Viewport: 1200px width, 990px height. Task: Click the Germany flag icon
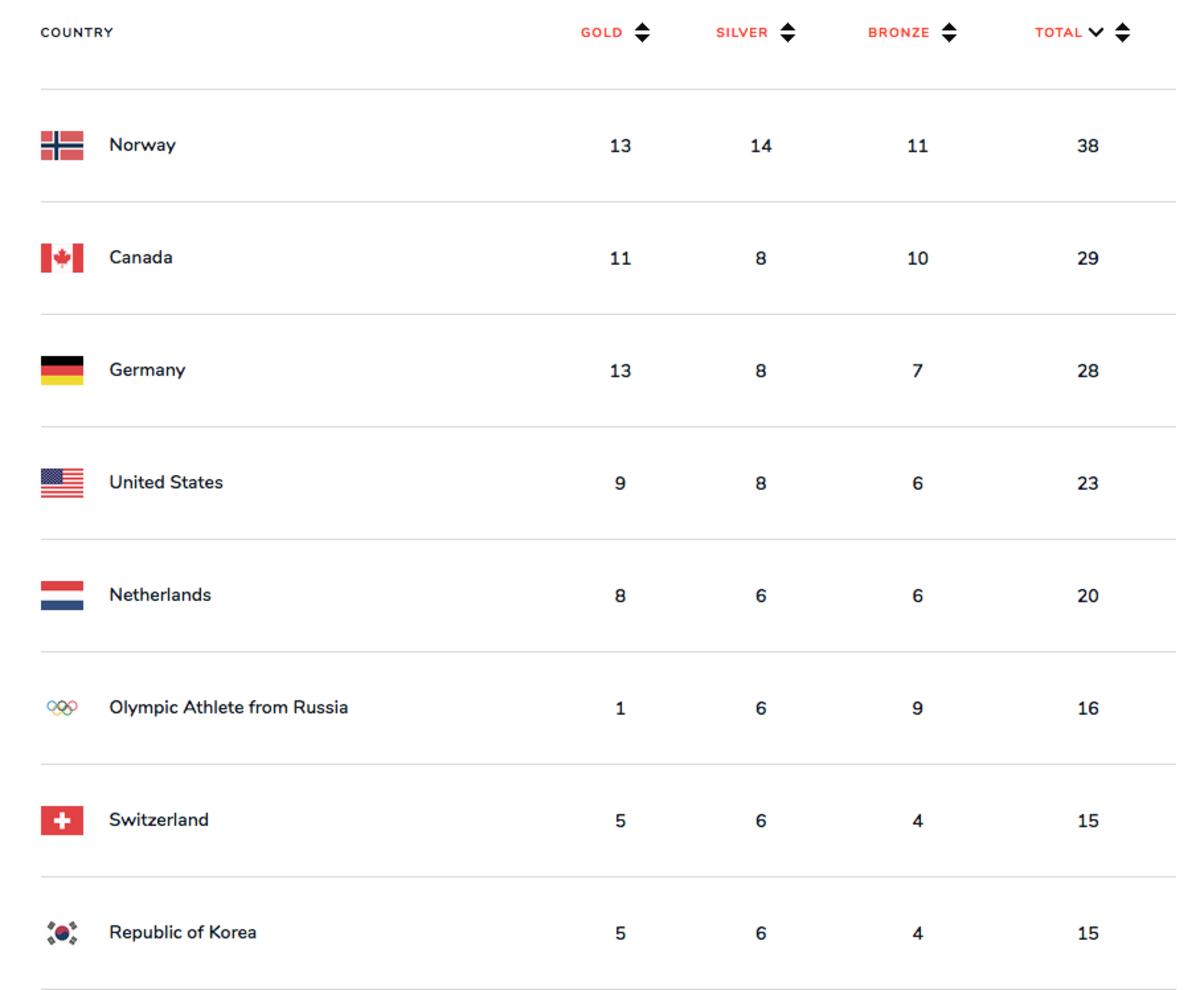pos(62,370)
